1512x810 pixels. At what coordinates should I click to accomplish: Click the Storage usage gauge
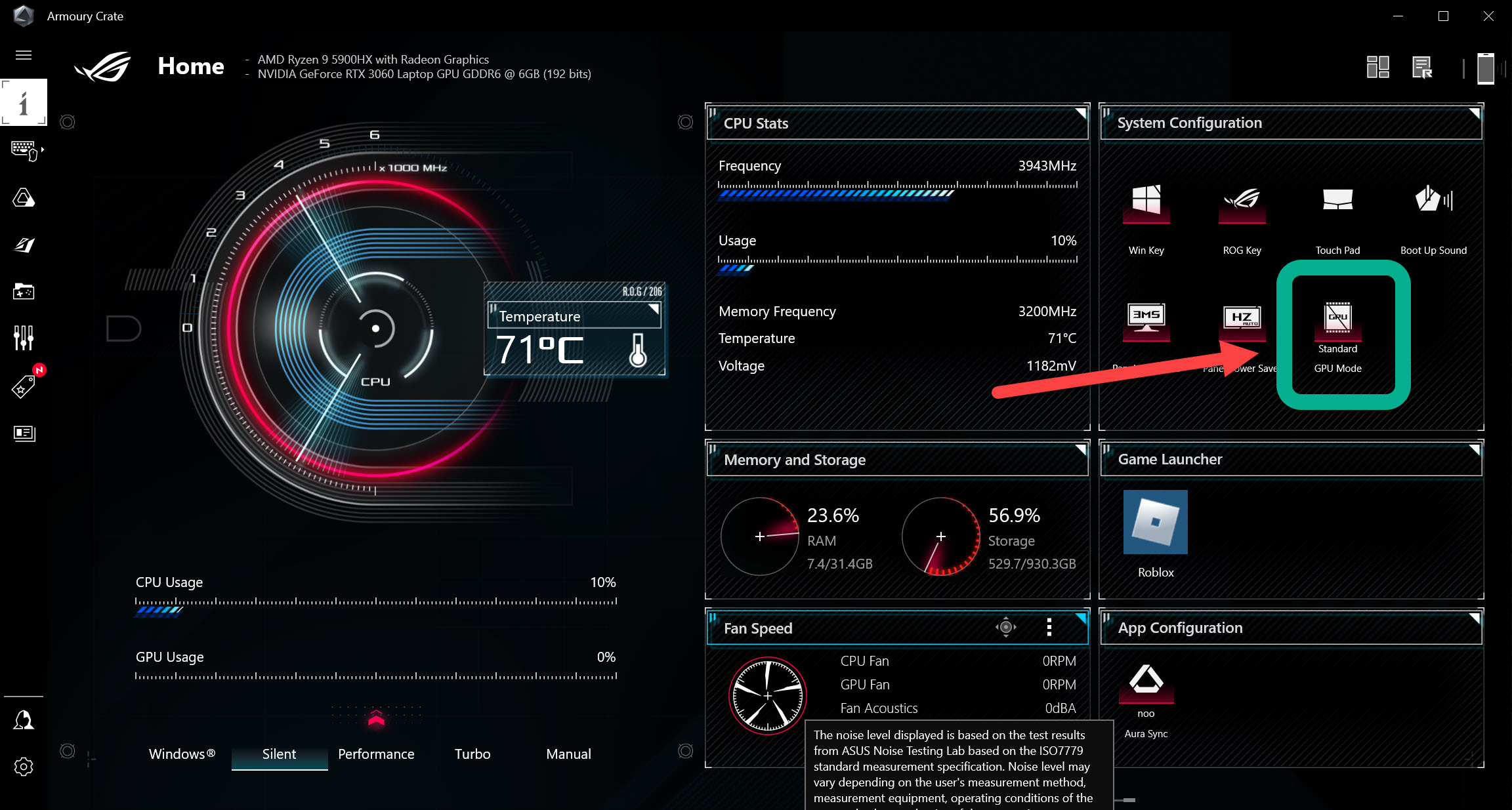pos(940,537)
